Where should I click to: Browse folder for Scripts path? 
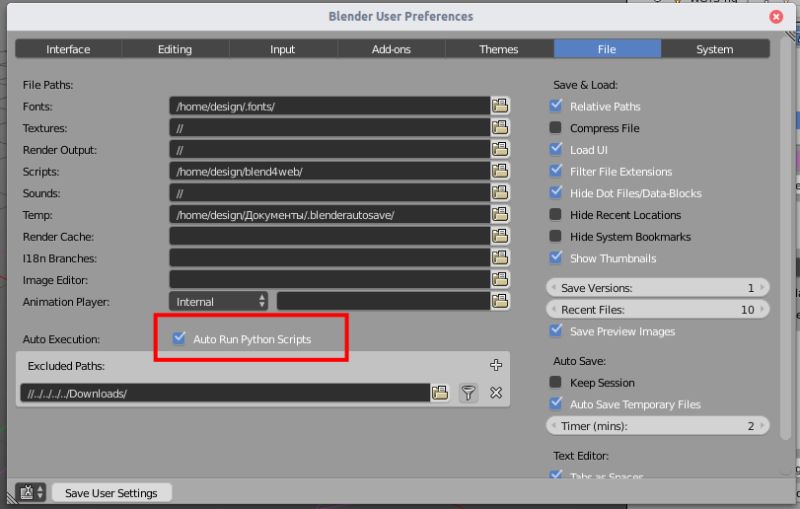point(500,171)
